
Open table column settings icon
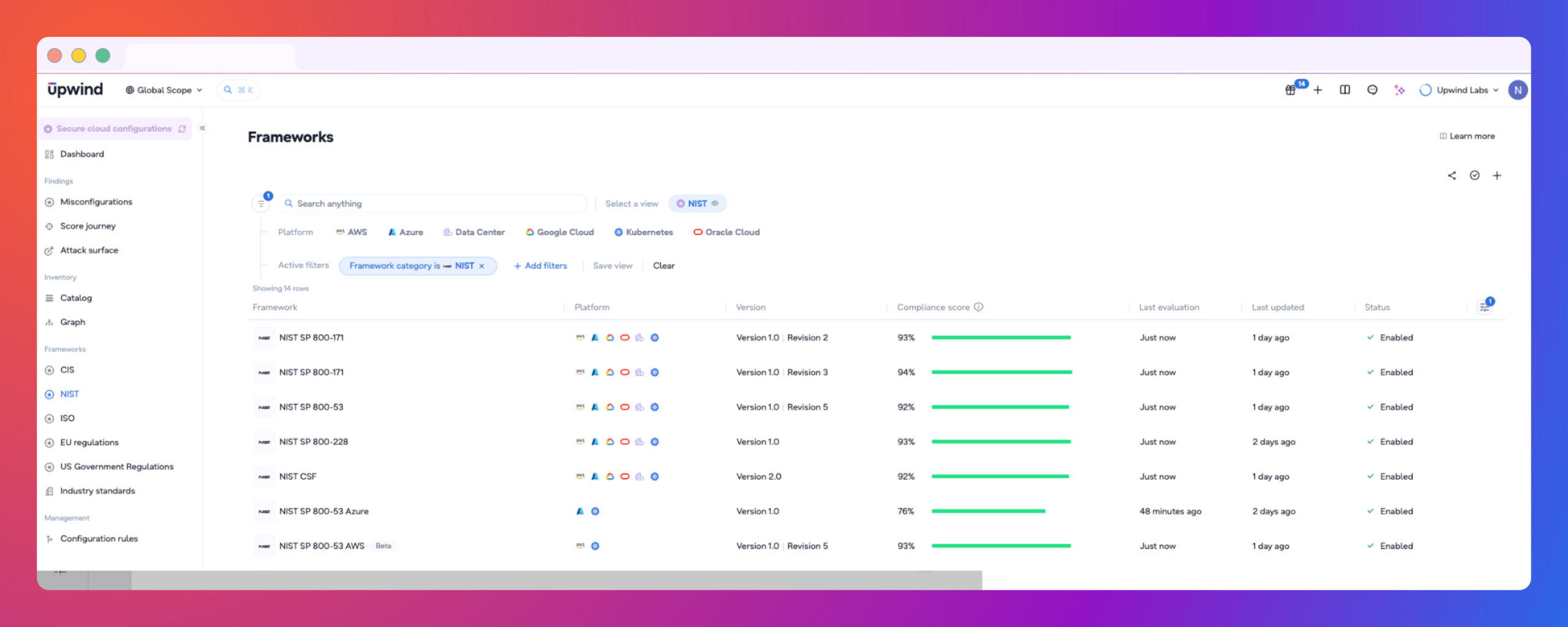pos(1485,307)
